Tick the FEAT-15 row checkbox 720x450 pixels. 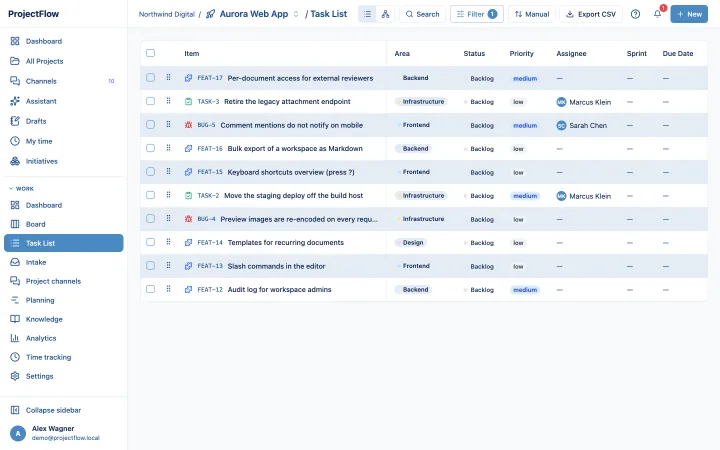coord(151,171)
